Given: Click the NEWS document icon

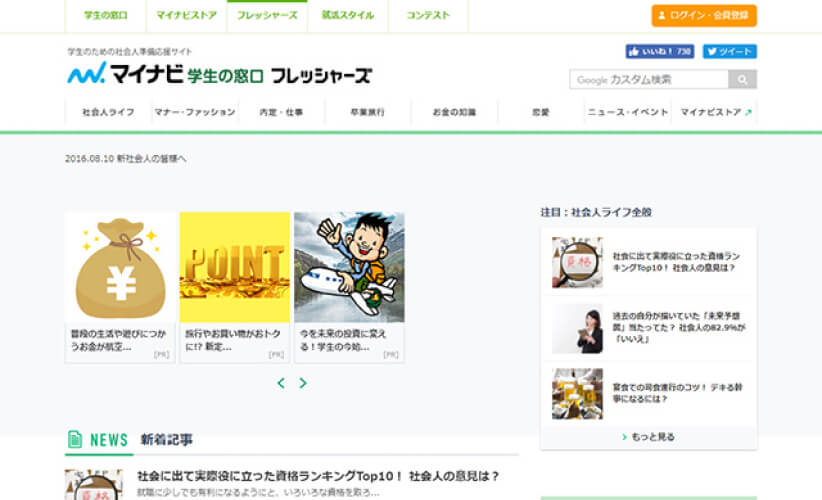Looking at the screenshot, I should (x=75, y=439).
